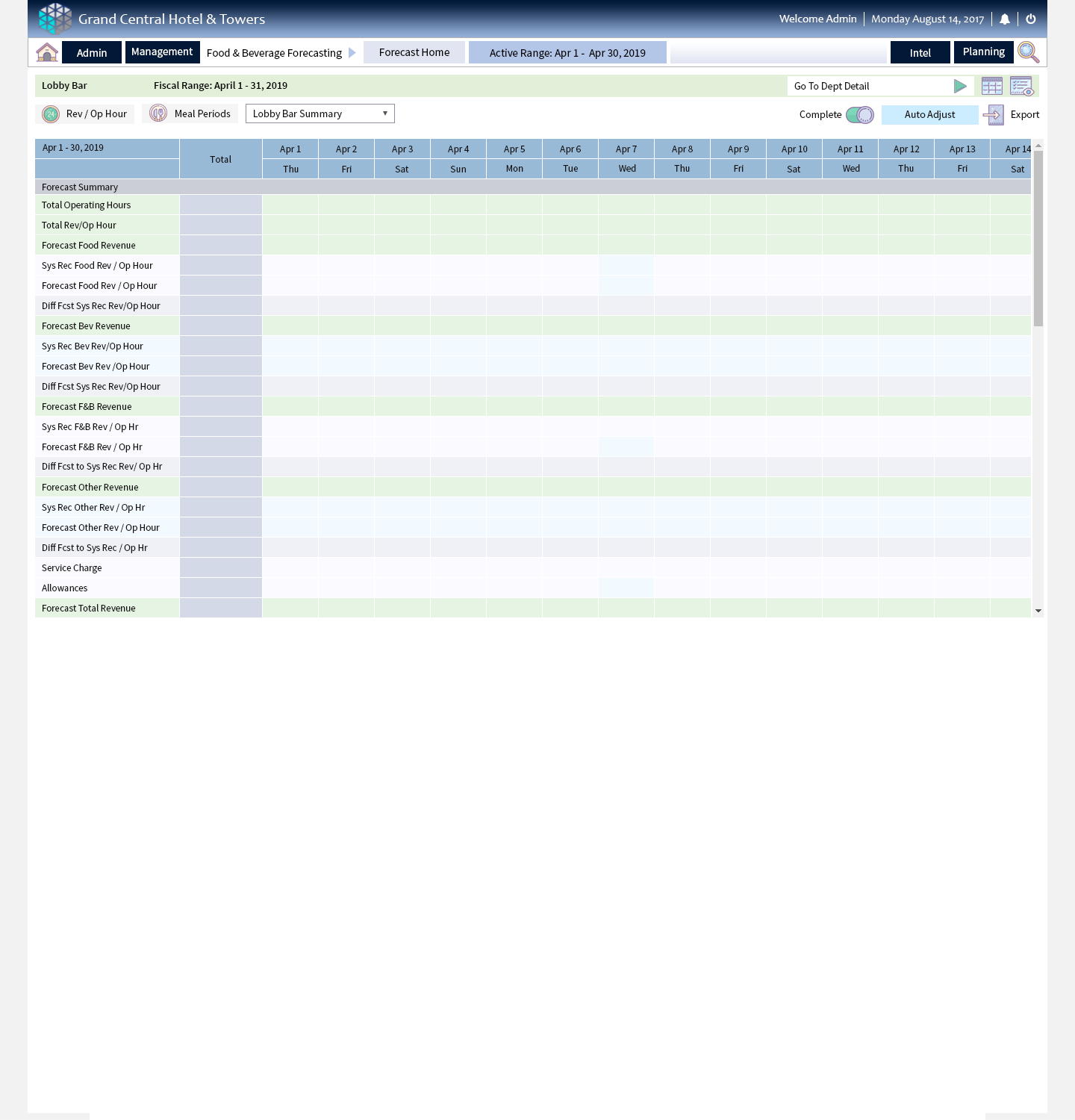The width and height of the screenshot is (1075, 1120).
Task: Click the Home icon near Admin
Action: coord(46,52)
